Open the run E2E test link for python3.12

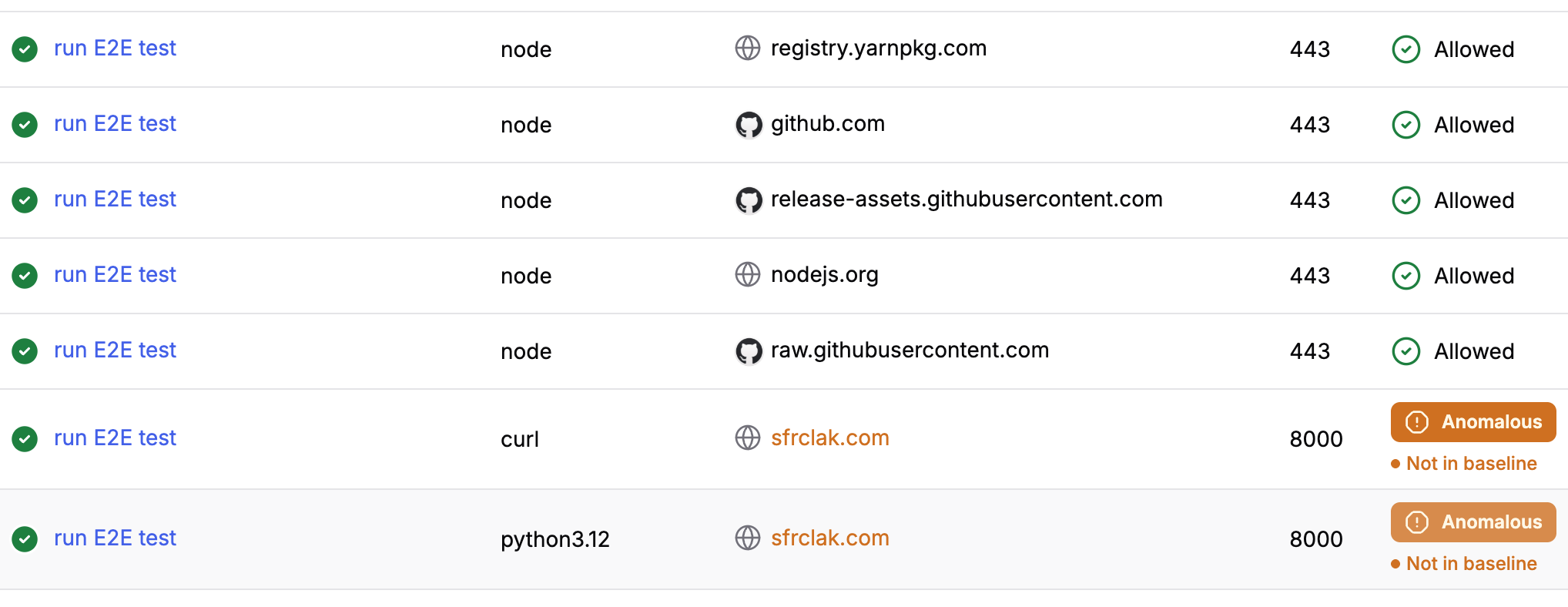(x=115, y=538)
